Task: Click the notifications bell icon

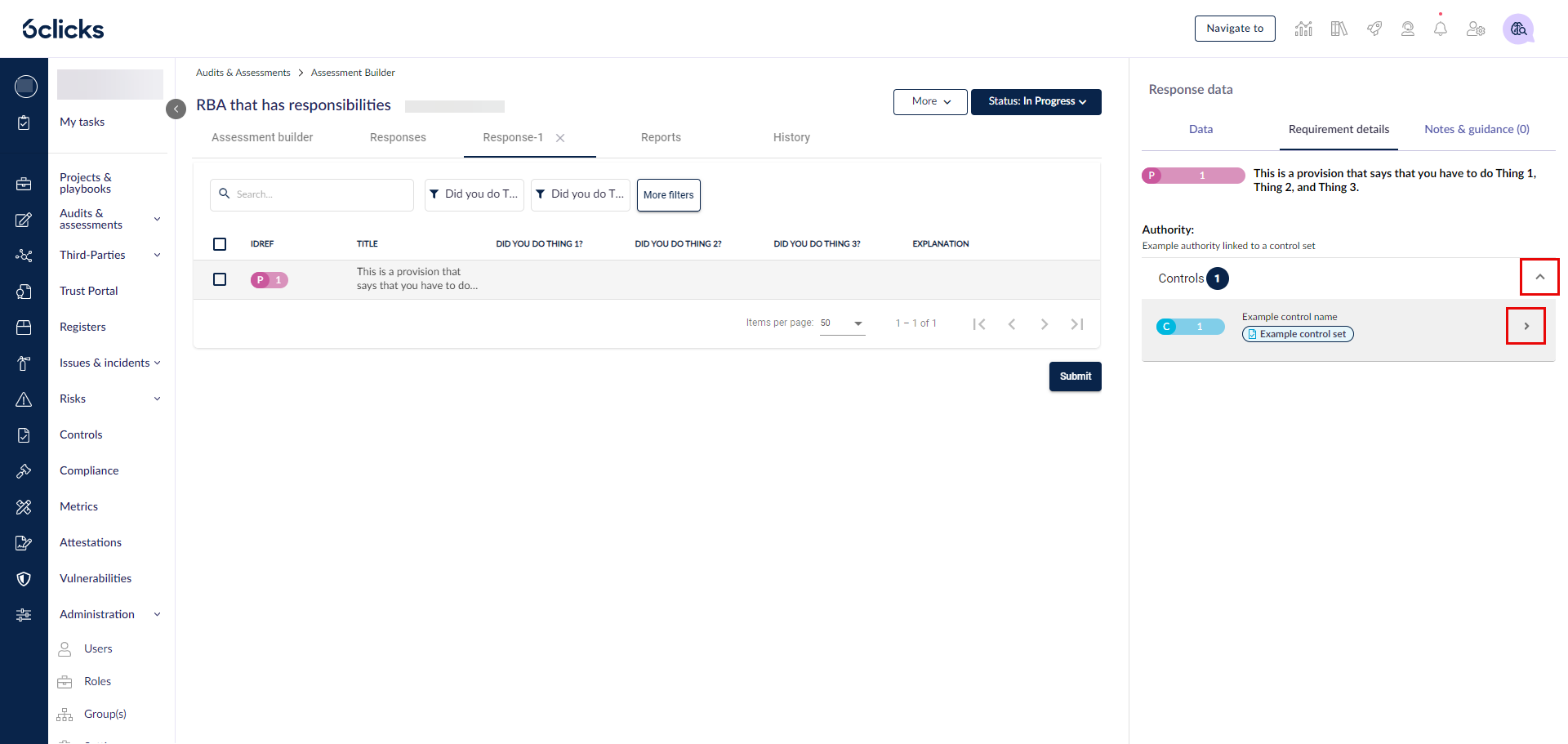Action: [x=1441, y=29]
